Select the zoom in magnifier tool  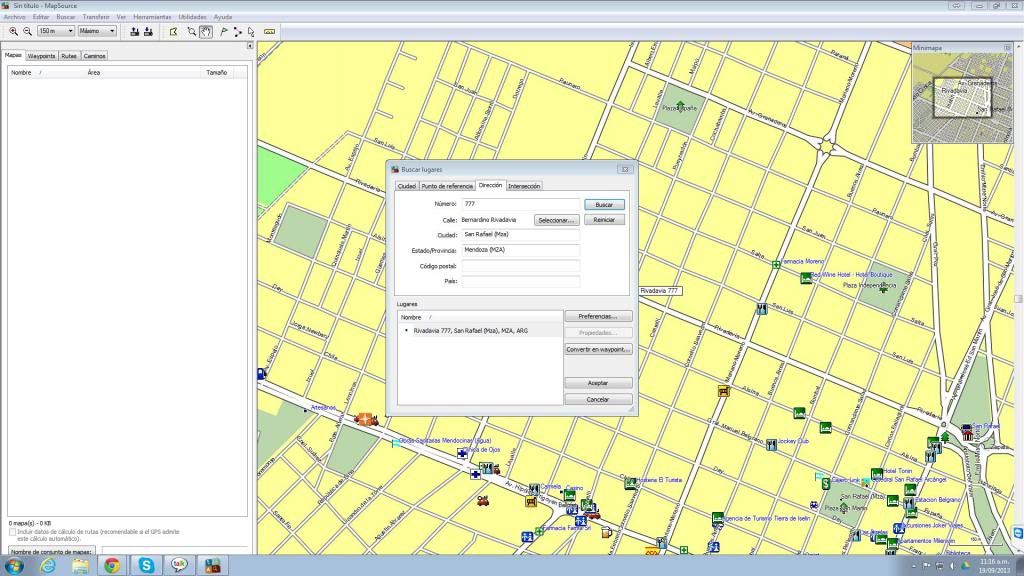tap(13, 31)
